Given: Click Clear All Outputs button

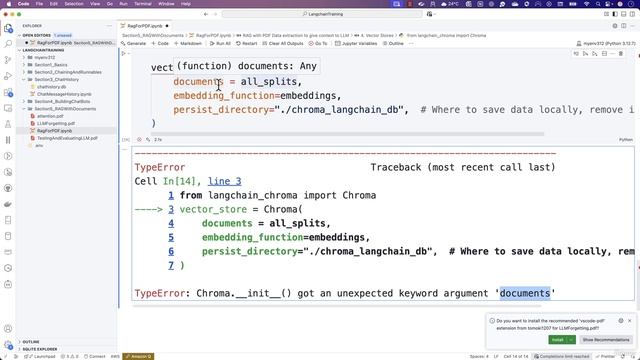Looking at the screenshot, I should 282,43.
